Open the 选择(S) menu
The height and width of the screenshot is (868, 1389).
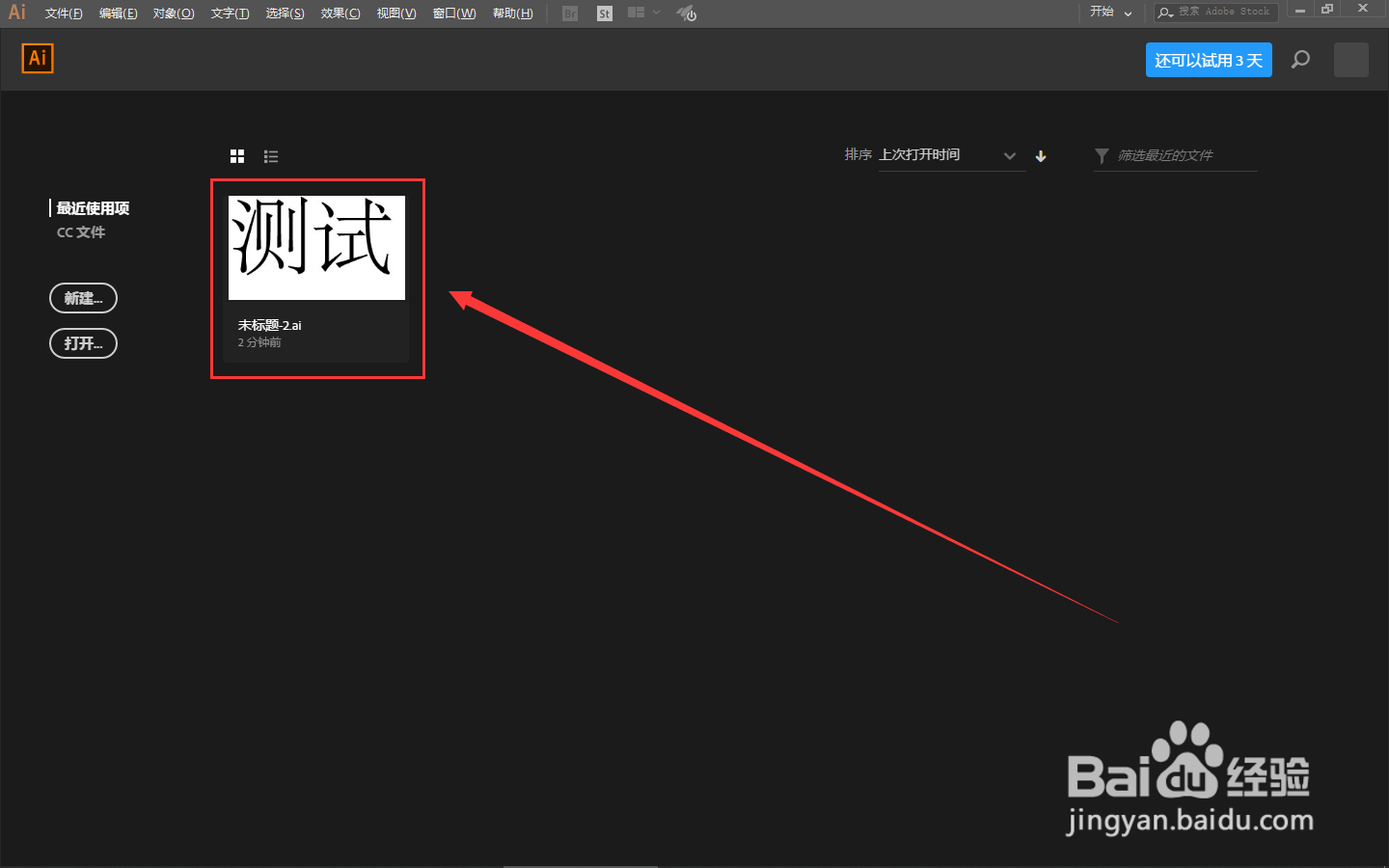[x=286, y=14]
